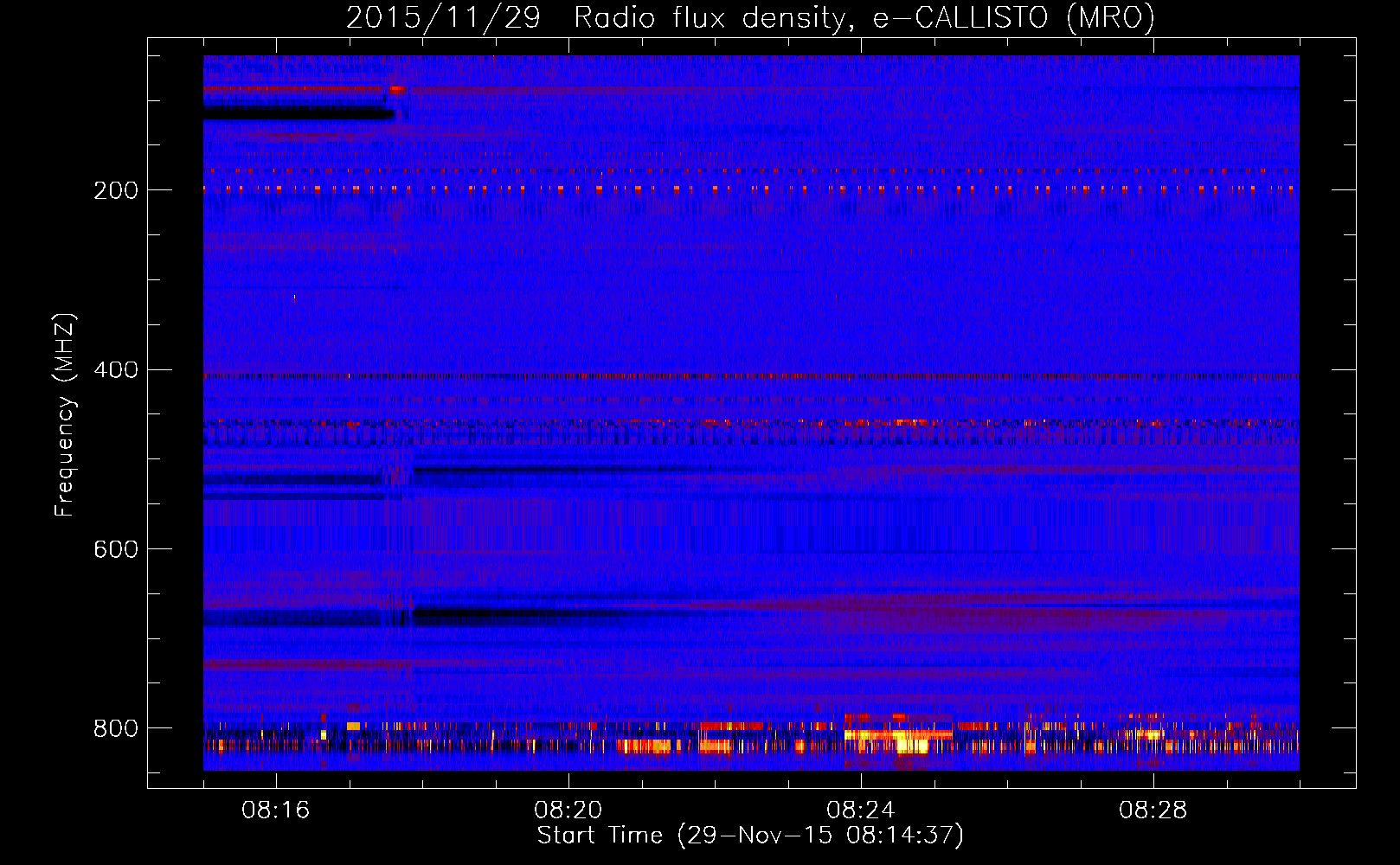Viewport: 1400px width, 865px height.
Task: Click the Start Time axis label
Action: point(750,836)
